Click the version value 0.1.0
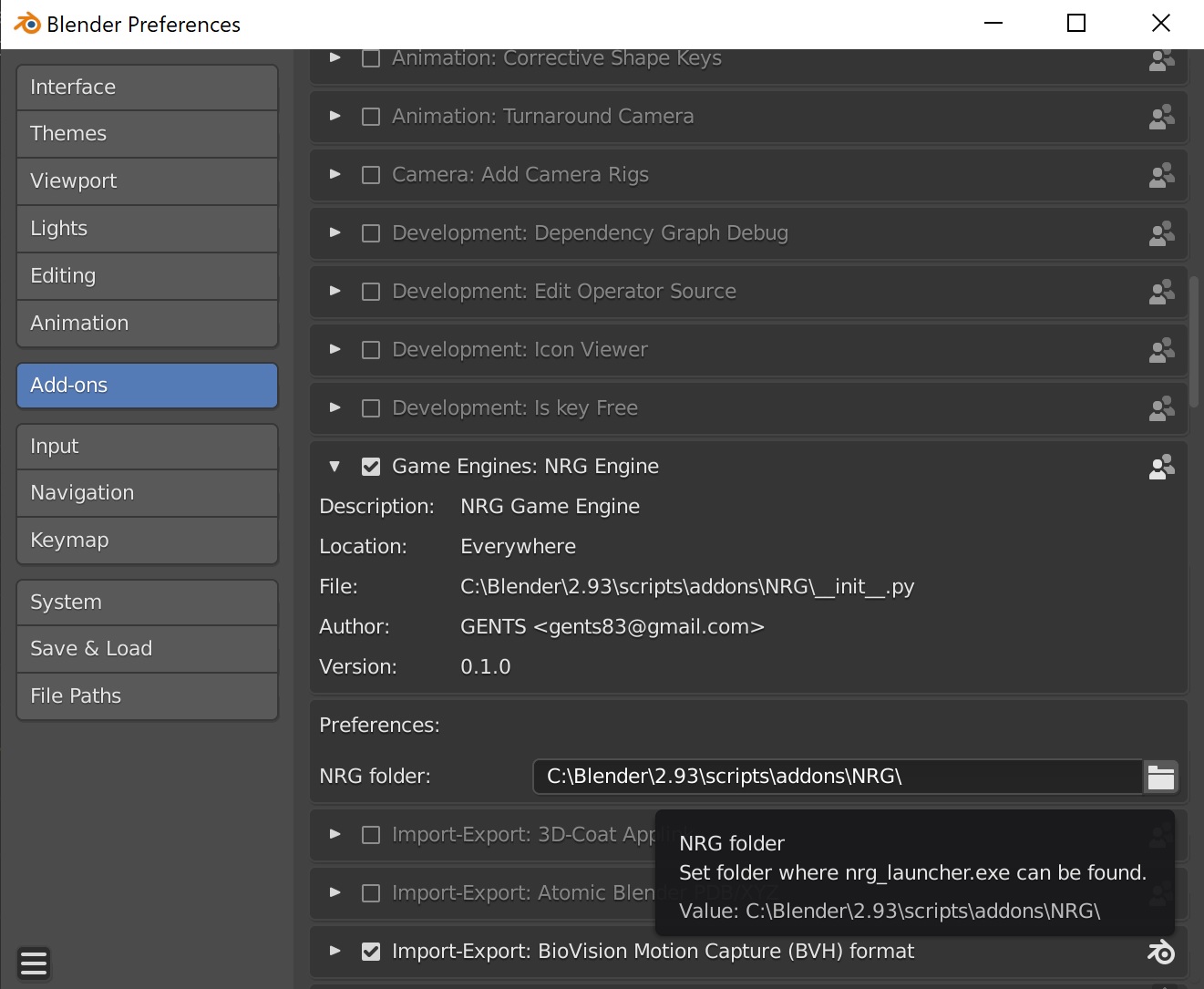Image resolution: width=1204 pixels, height=989 pixels. (x=486, y=667)
